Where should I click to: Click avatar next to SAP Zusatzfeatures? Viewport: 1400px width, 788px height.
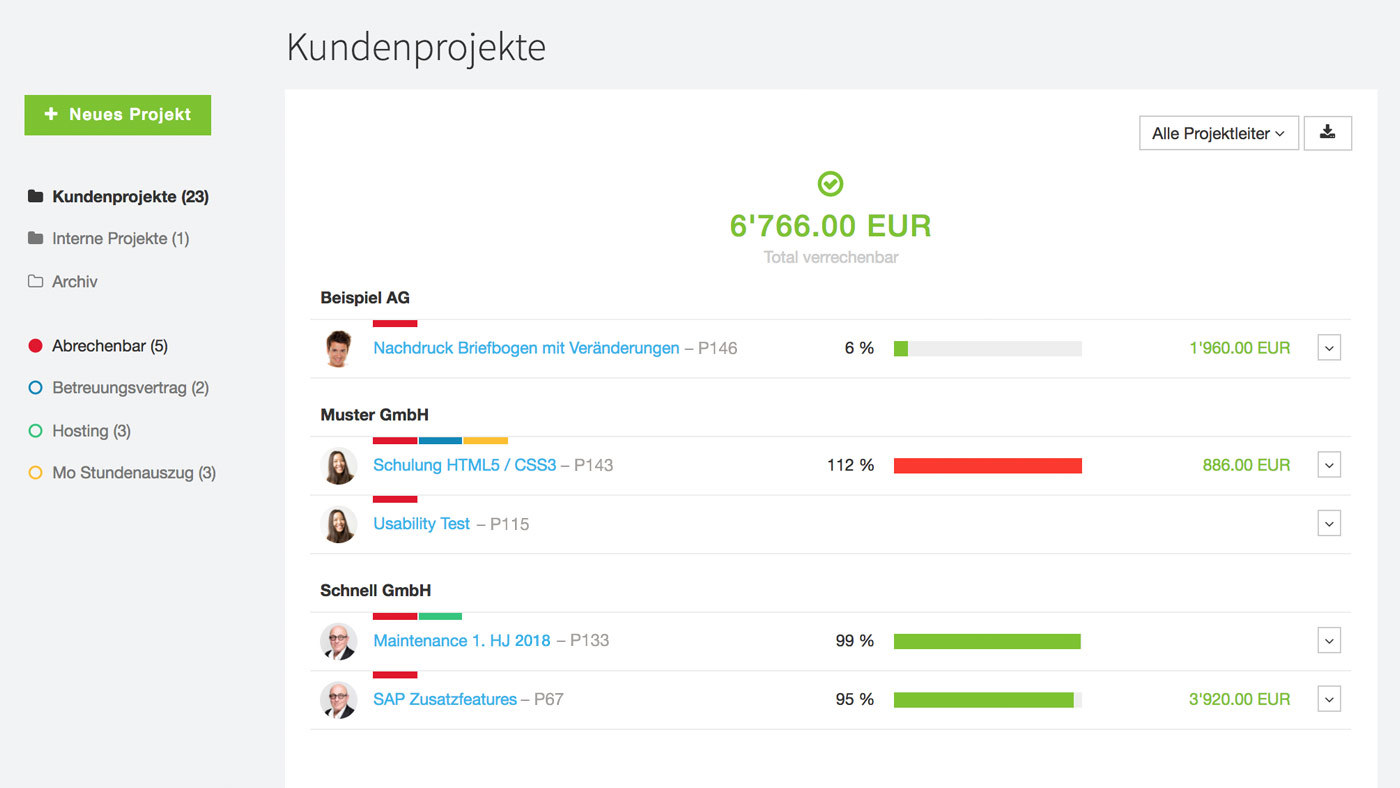[x=339, y=700]
